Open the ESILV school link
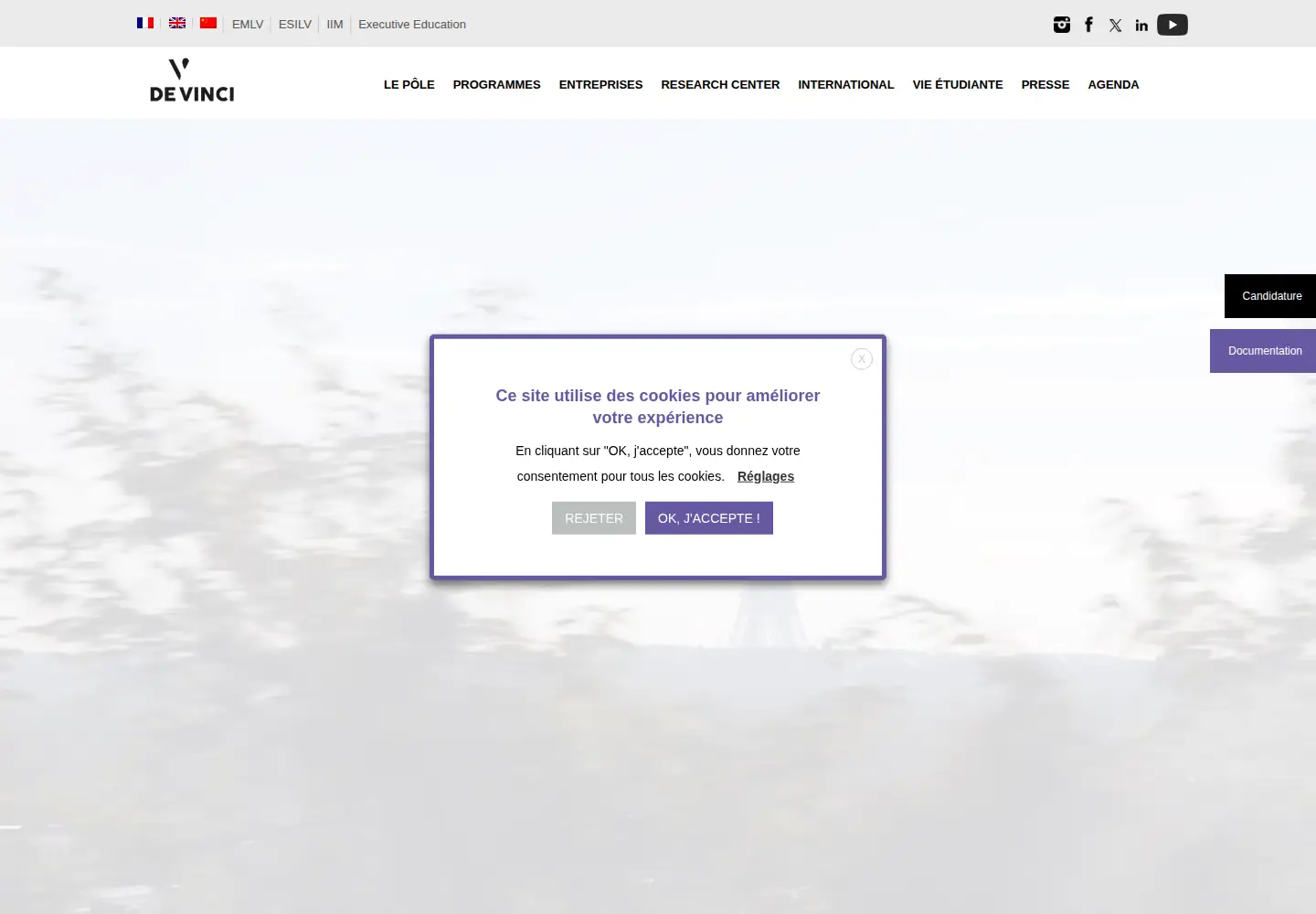 pos(295,25)
